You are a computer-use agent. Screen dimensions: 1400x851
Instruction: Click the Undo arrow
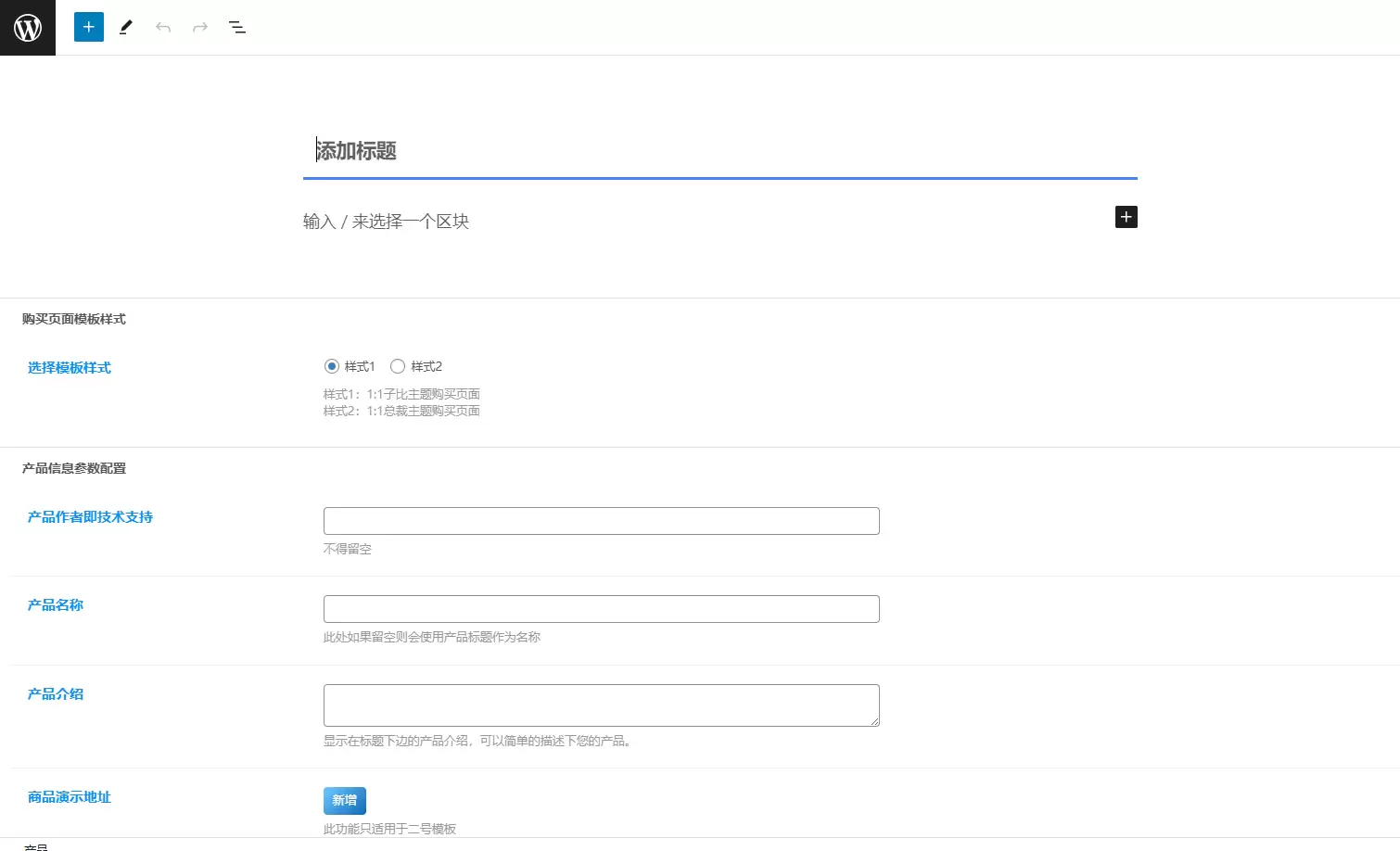(x=163, y=27)
